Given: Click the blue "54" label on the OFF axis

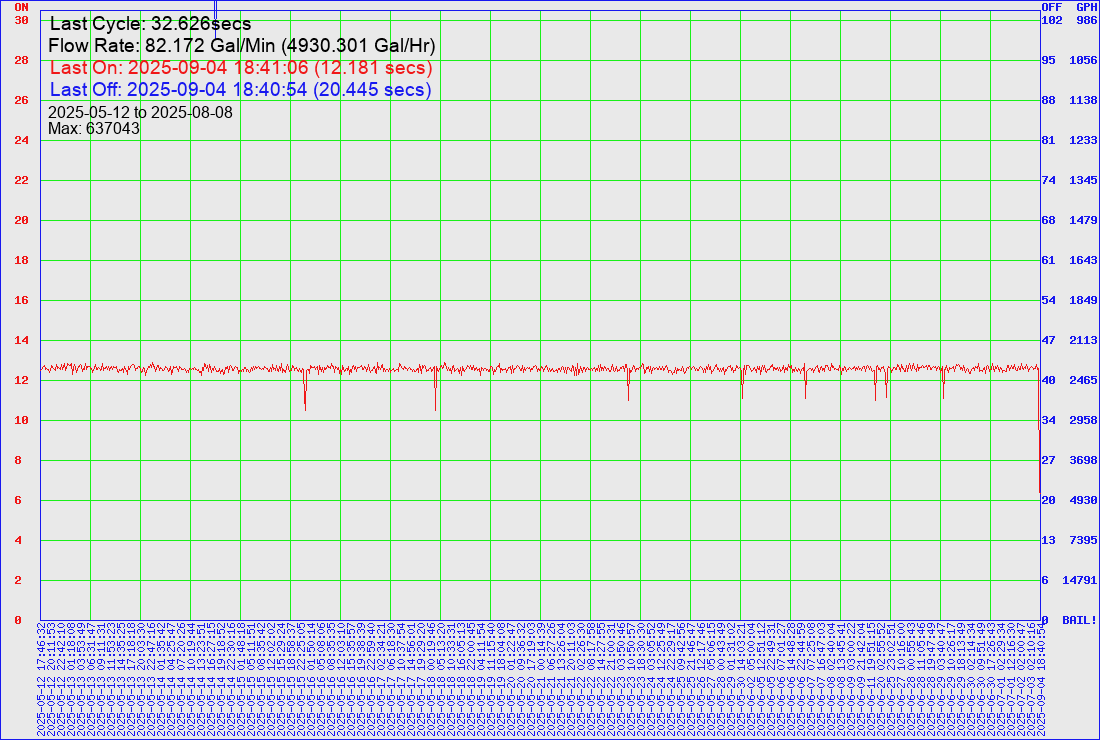Looking at the screenshot, I should tap(1048, 300).
